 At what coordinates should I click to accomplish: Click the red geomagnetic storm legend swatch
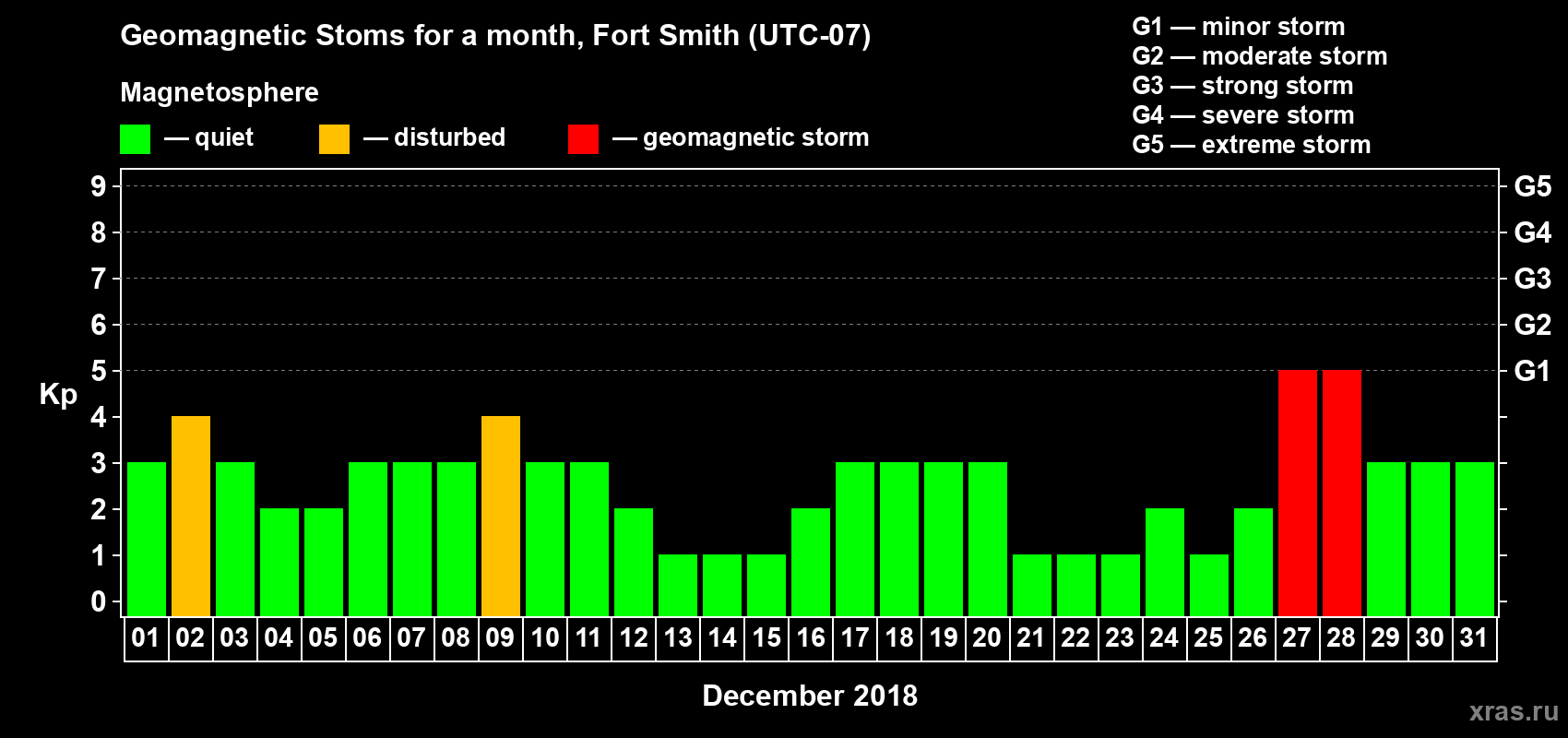(584, 139)
